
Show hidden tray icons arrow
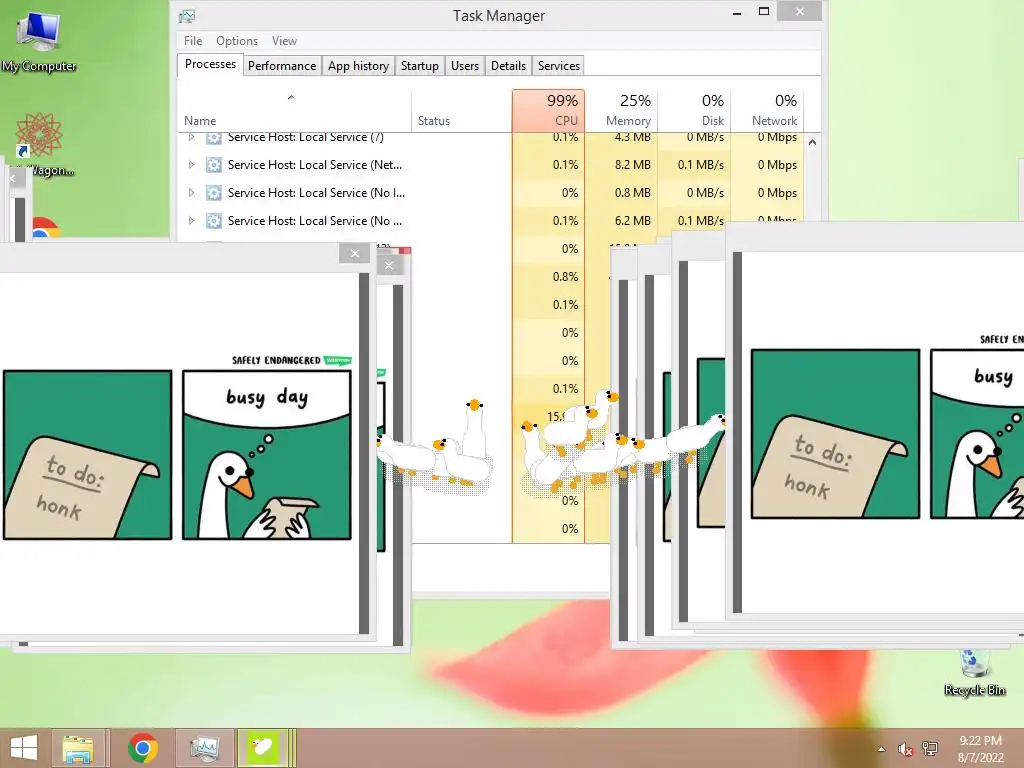[881, 750]
